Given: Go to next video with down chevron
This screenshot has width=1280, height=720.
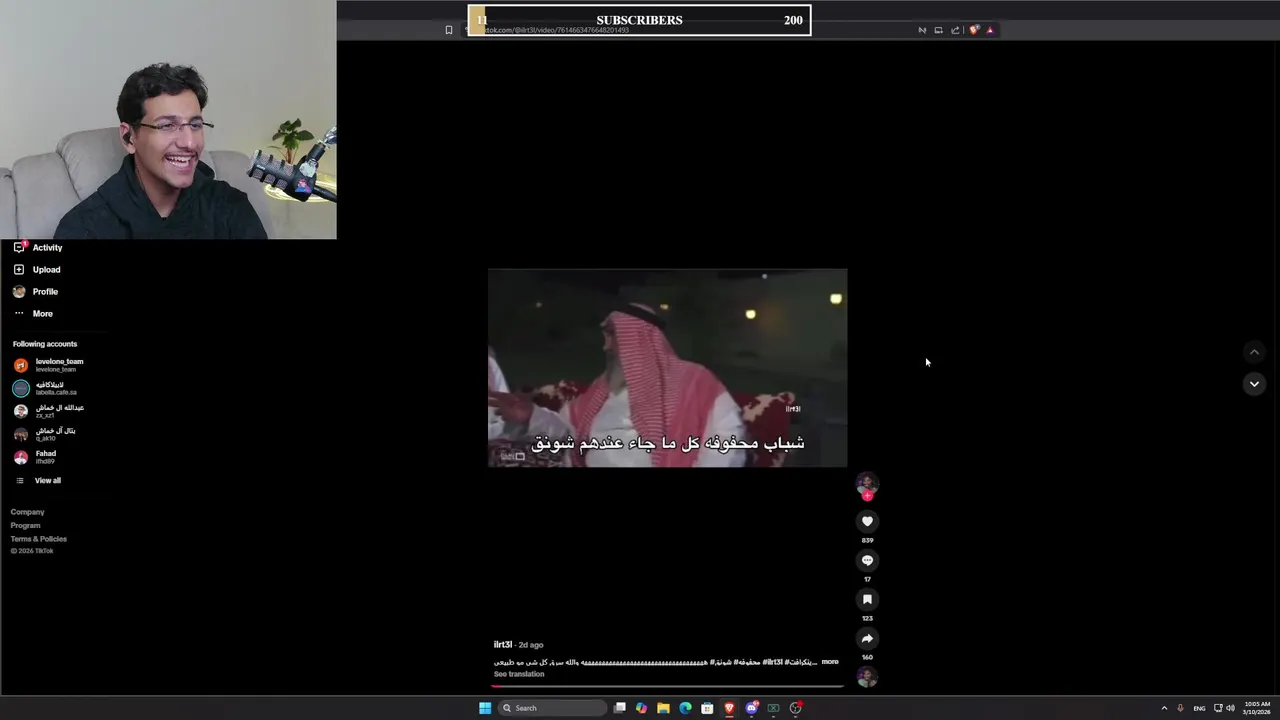Looking at the screenshot, I should [x=1254, y=384].
